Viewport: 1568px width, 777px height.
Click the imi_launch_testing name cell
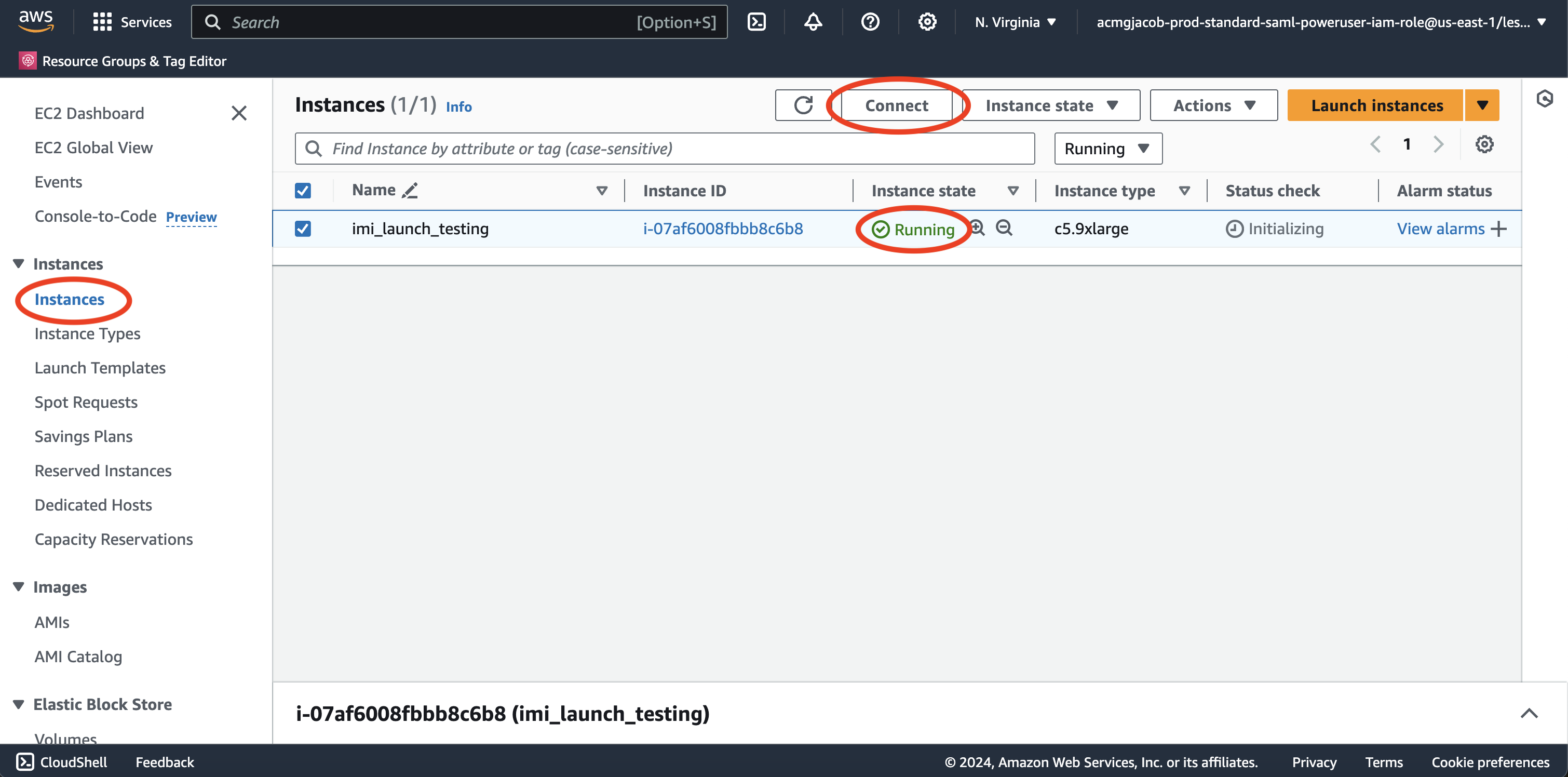click(420, 229)
